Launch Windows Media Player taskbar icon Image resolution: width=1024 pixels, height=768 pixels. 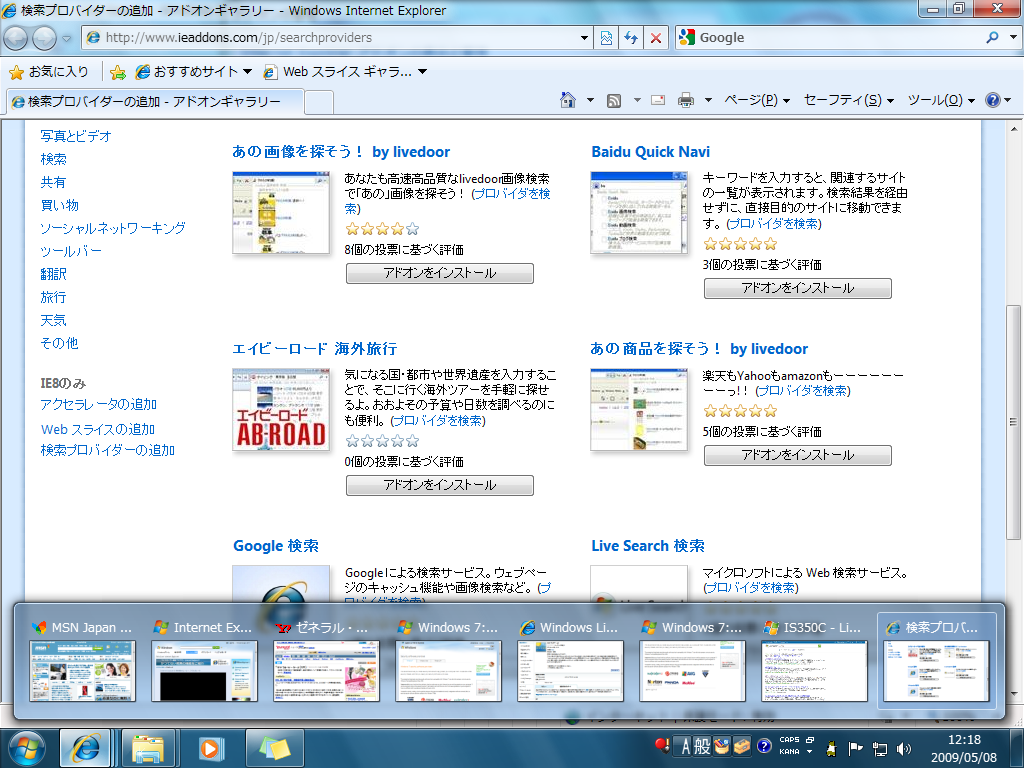coord(210,748)
